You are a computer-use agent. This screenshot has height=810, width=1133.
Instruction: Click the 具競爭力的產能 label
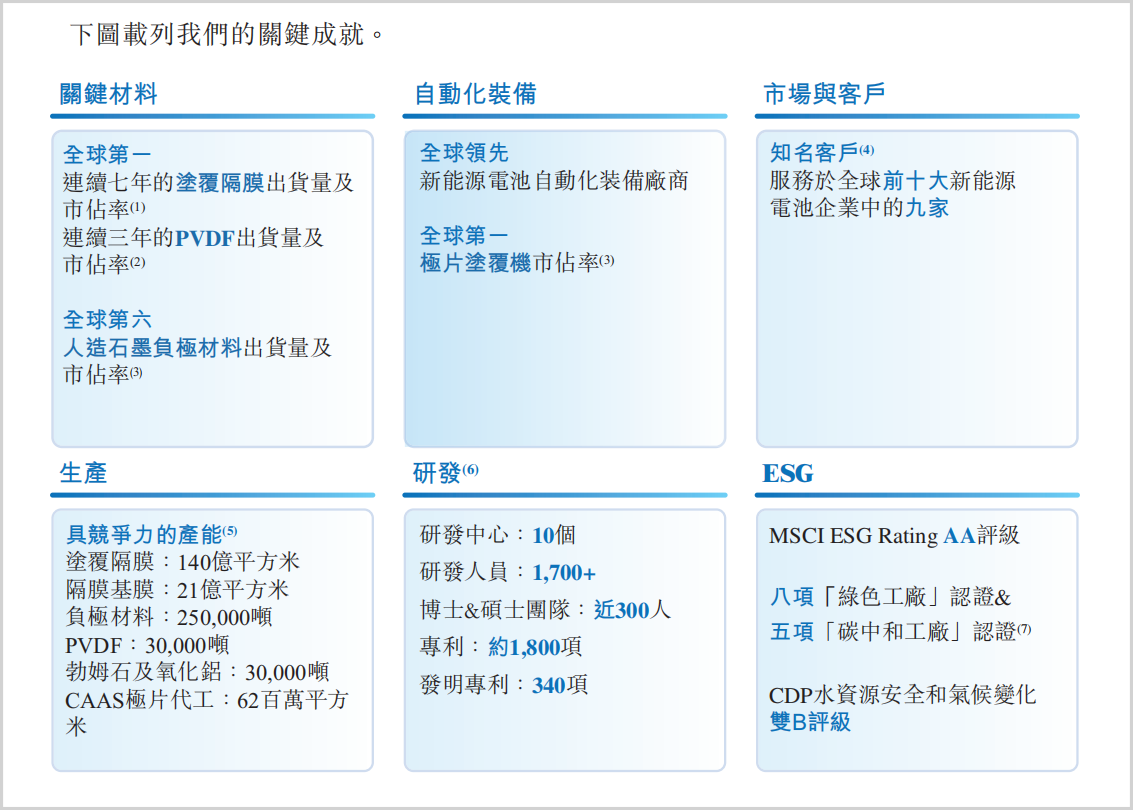[143, 534]
